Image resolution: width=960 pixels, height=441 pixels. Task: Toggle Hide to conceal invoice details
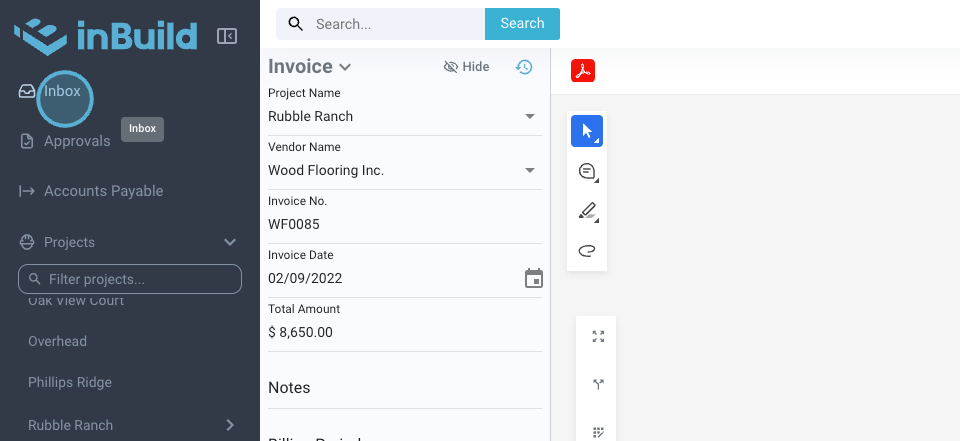point(466,67)
